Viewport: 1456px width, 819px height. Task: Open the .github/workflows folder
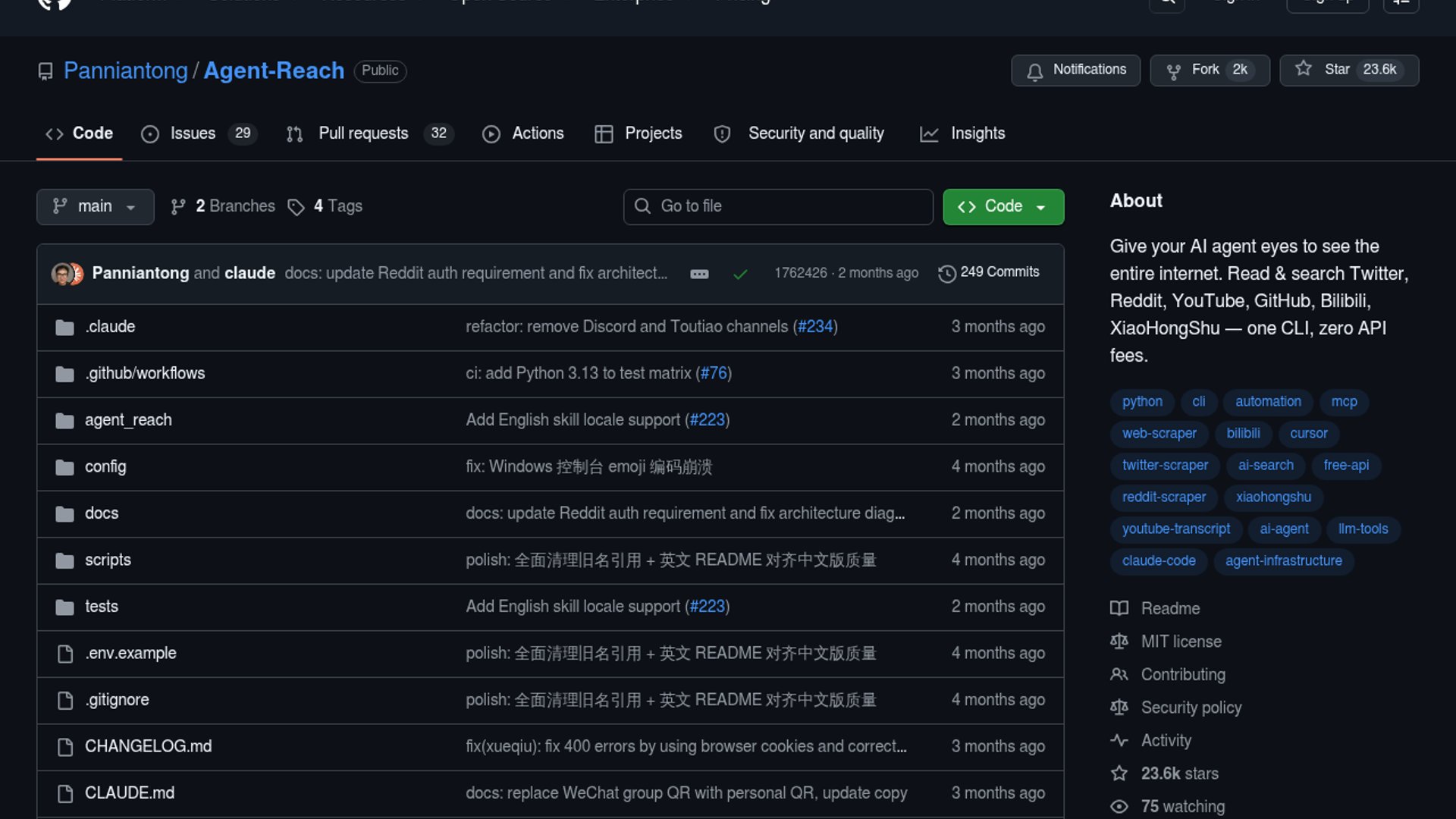tap(145, 374)
